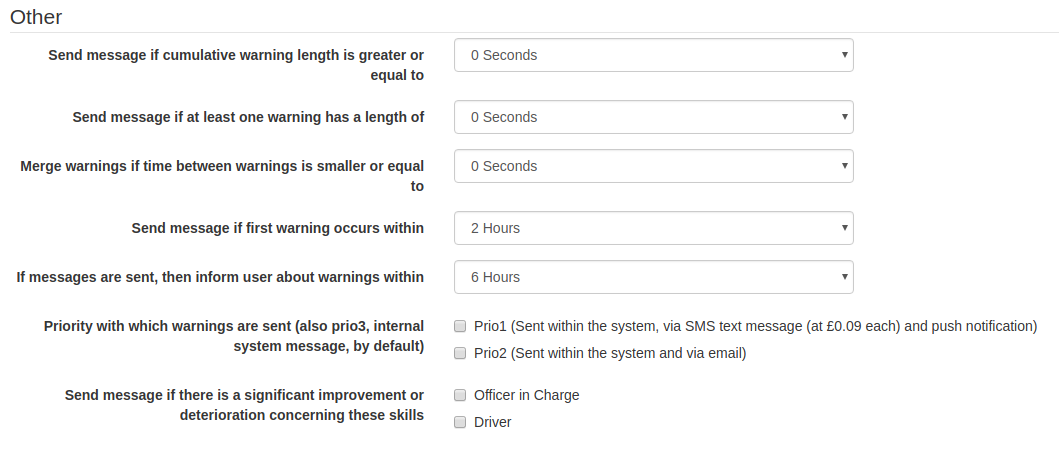Click the 'first warning occurs within' label
Screen dimensions: 1059x453
tap(277, 228)
